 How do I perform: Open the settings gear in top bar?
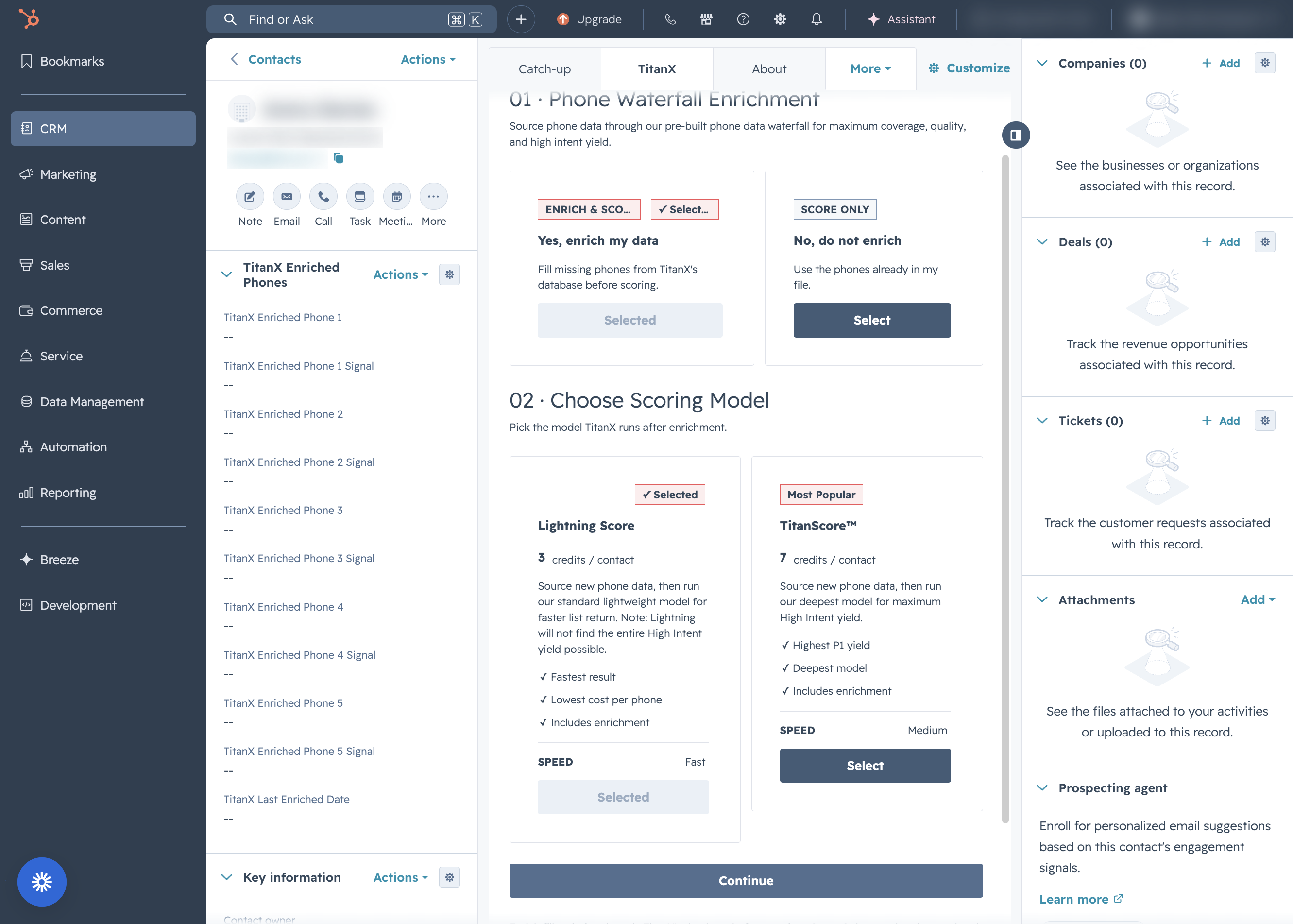point(780,19)
